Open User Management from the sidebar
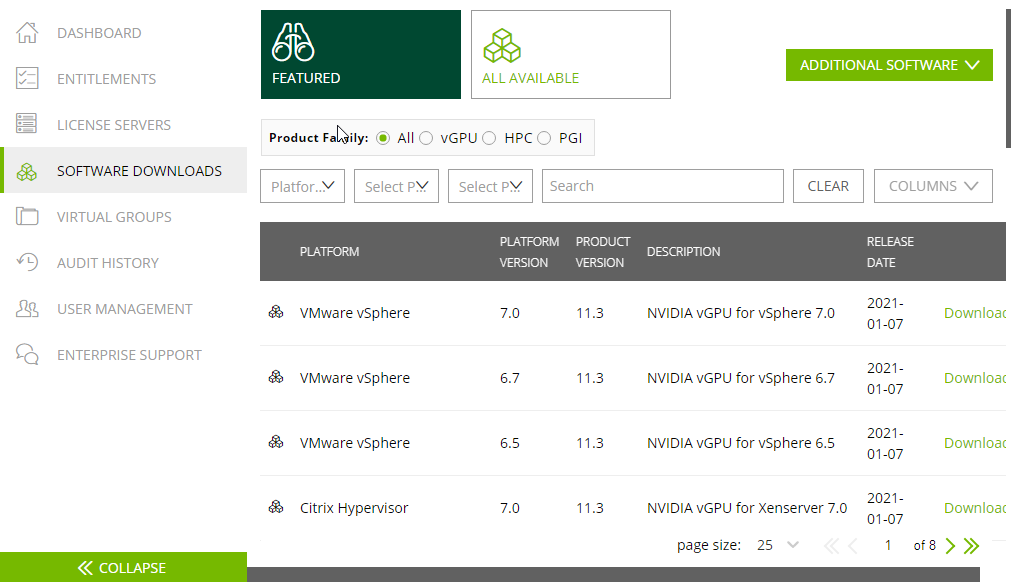 124,309
